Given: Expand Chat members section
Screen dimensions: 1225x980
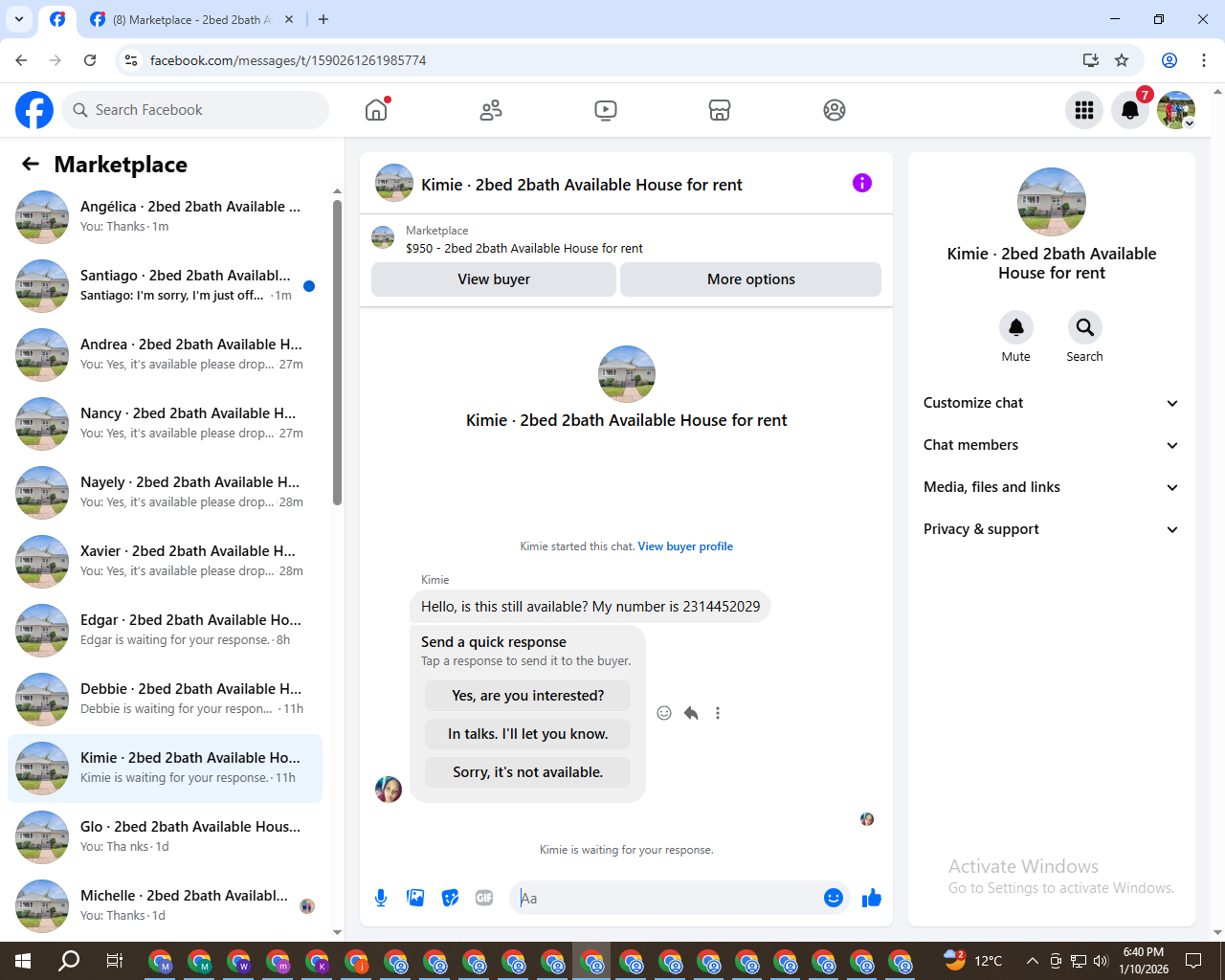Looking at the screenshot, I should pos(1051,445).
